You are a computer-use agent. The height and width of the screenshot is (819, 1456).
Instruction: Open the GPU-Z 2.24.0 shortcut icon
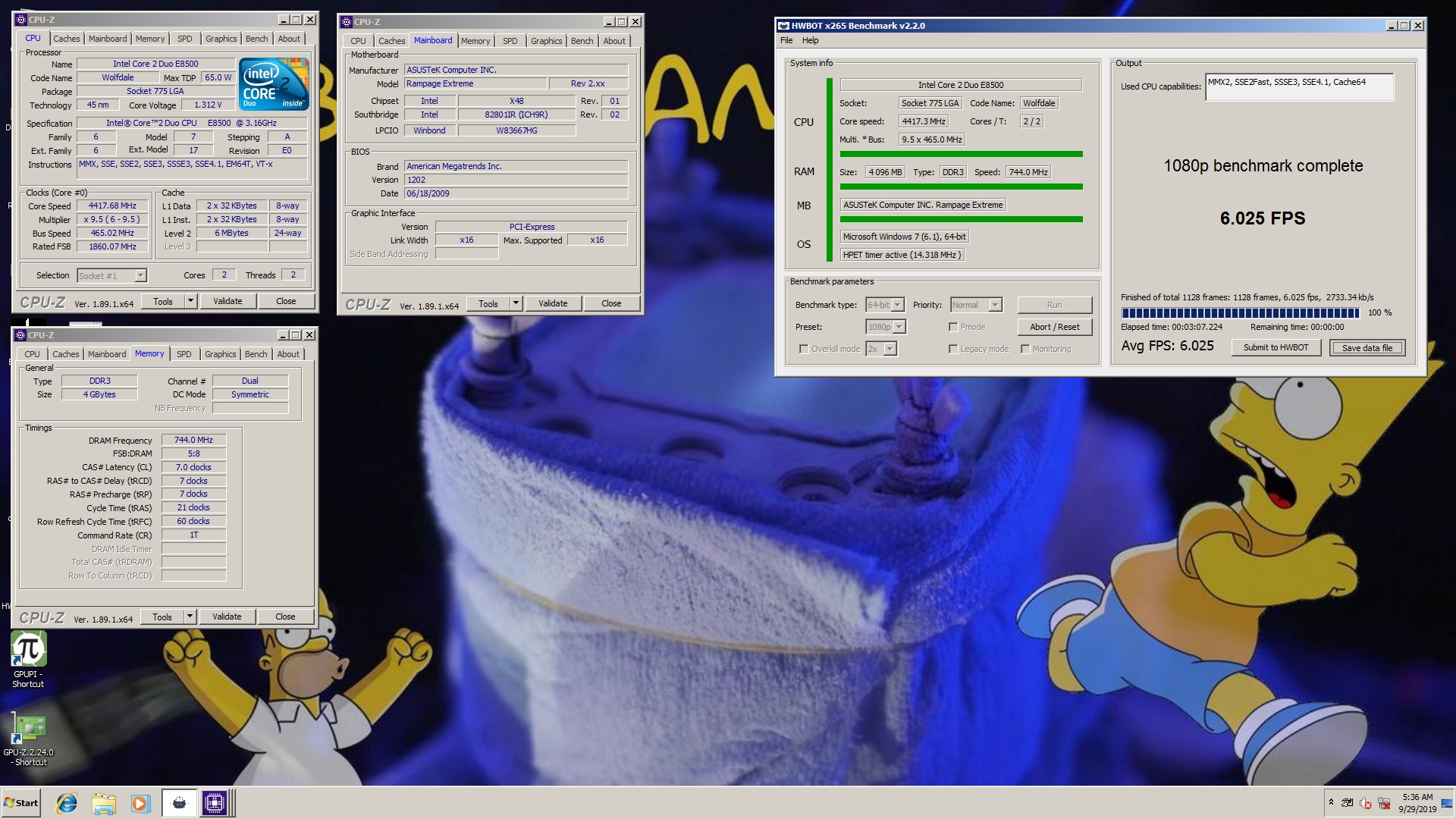click(x=29, y=739)
